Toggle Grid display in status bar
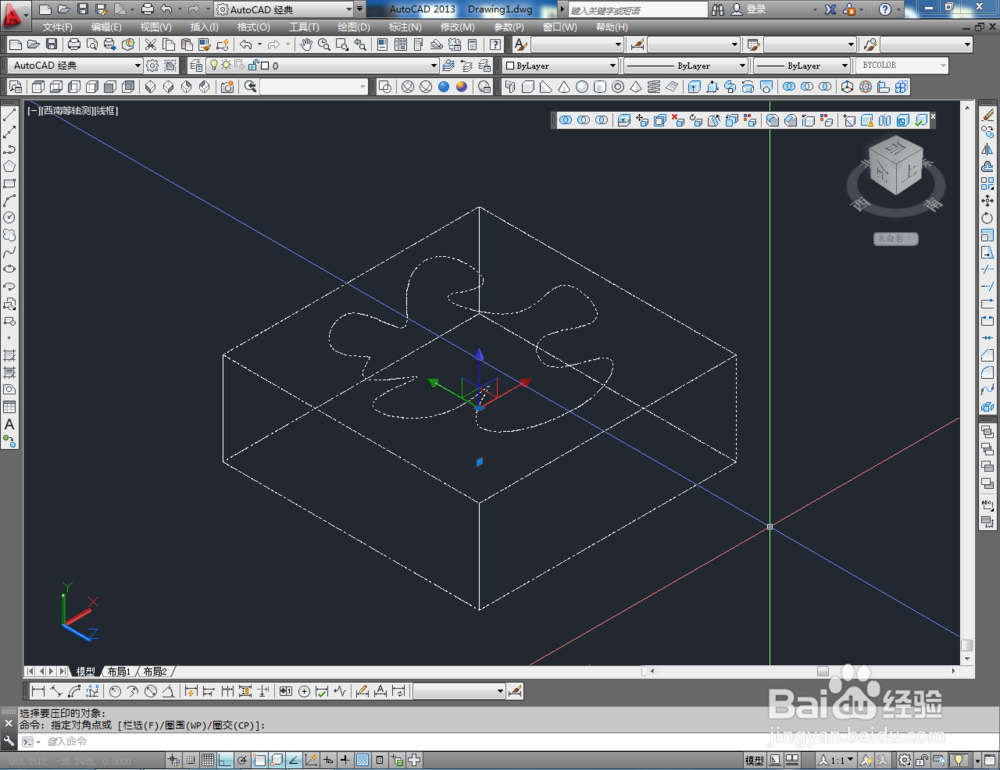Viewport: 1000px width, 770px height. (208, 760)
